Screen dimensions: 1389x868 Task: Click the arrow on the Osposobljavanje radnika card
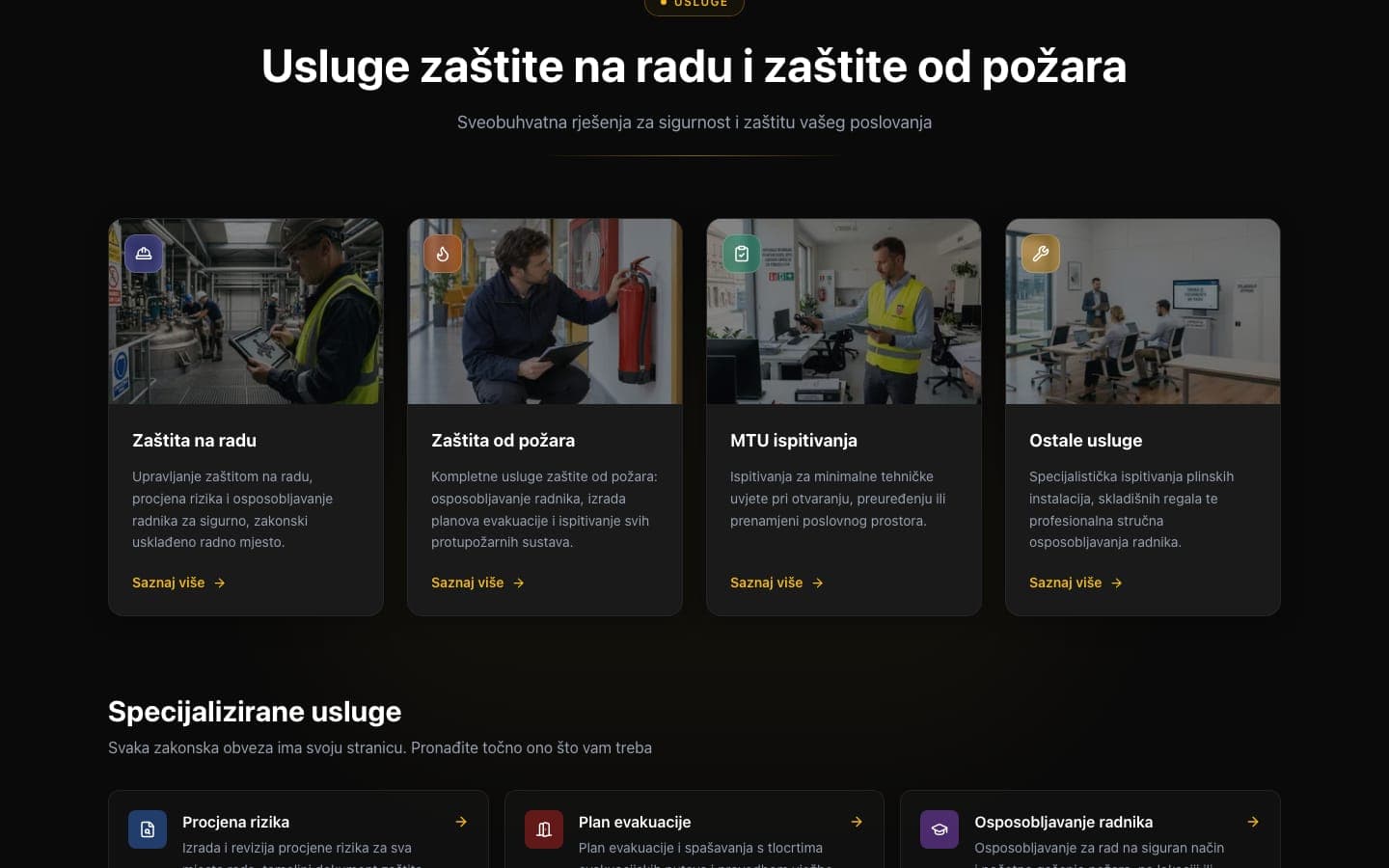pos(1253,822)
